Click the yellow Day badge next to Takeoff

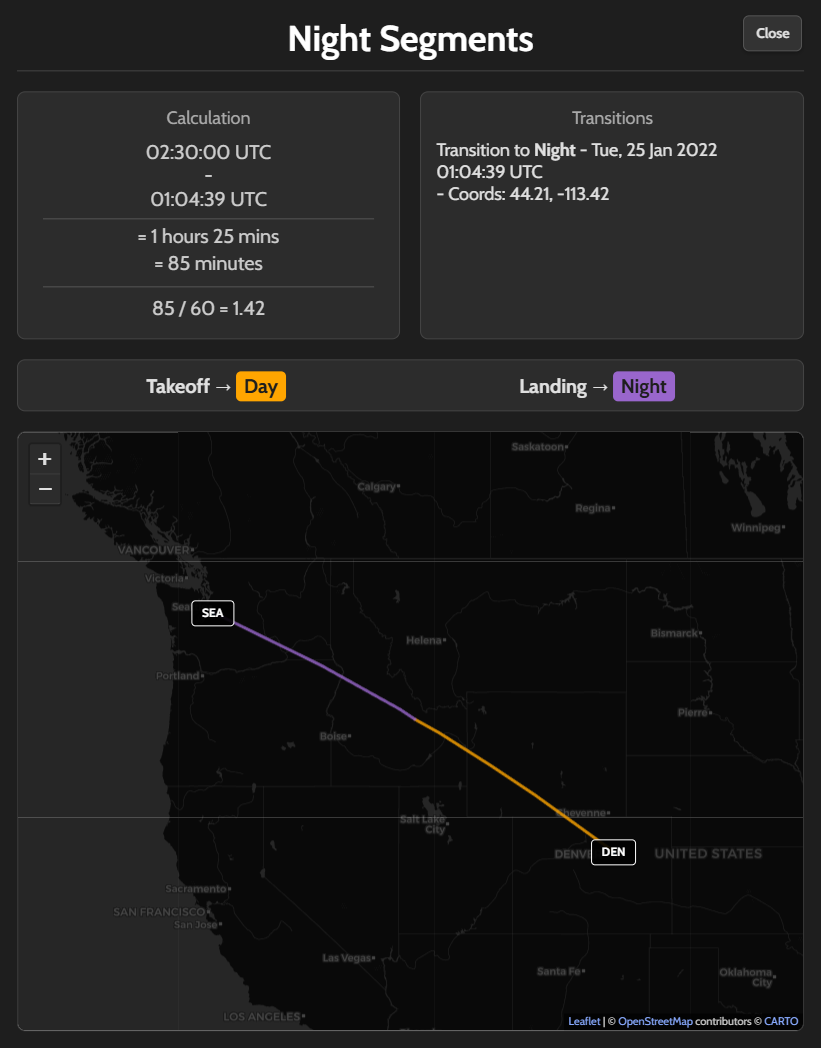click(260, 386)
